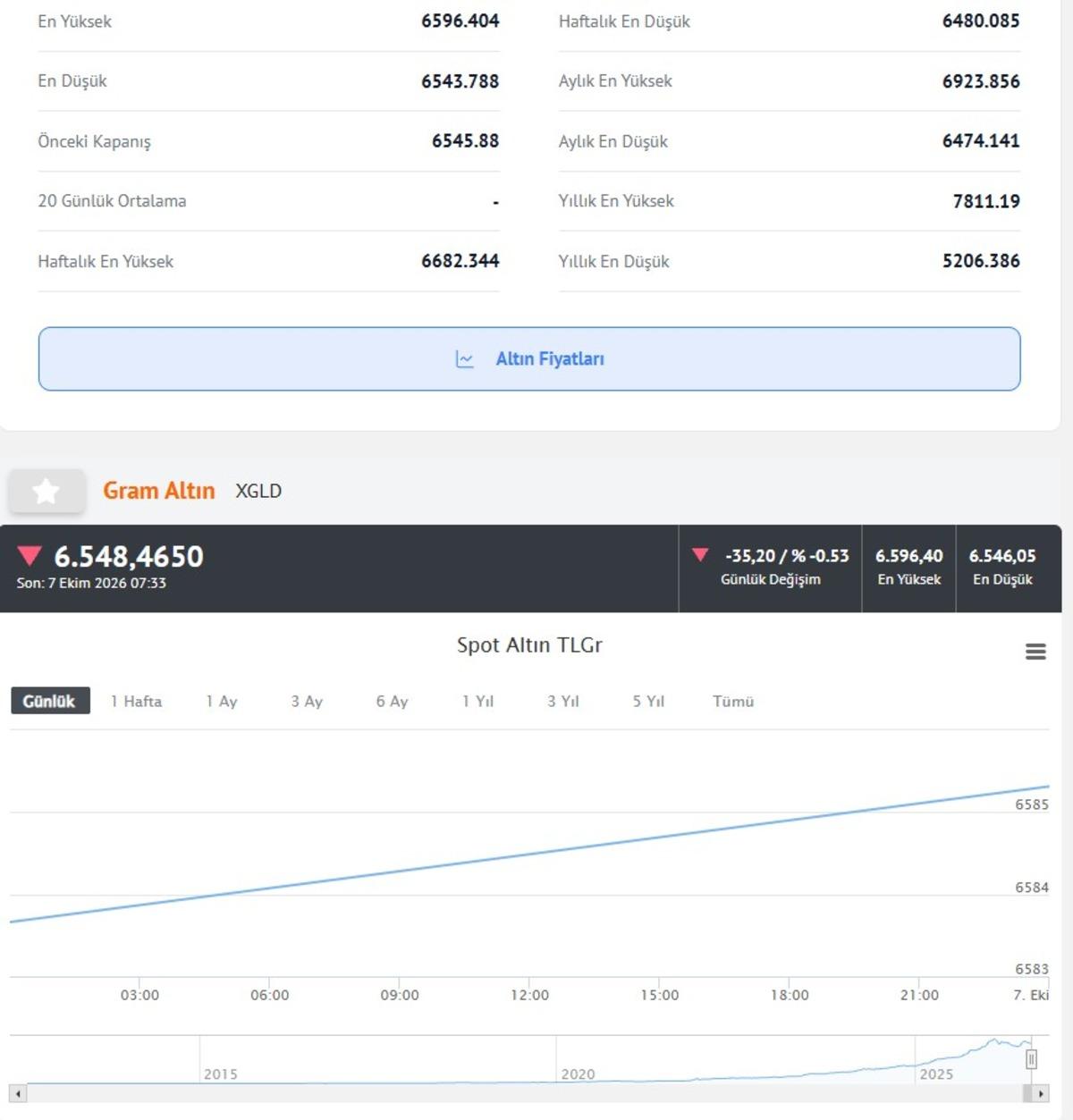The image size is (1073, 1120).
Task: Click the chart icon in Altın Fiyatları button
Action: coord(465,359)
